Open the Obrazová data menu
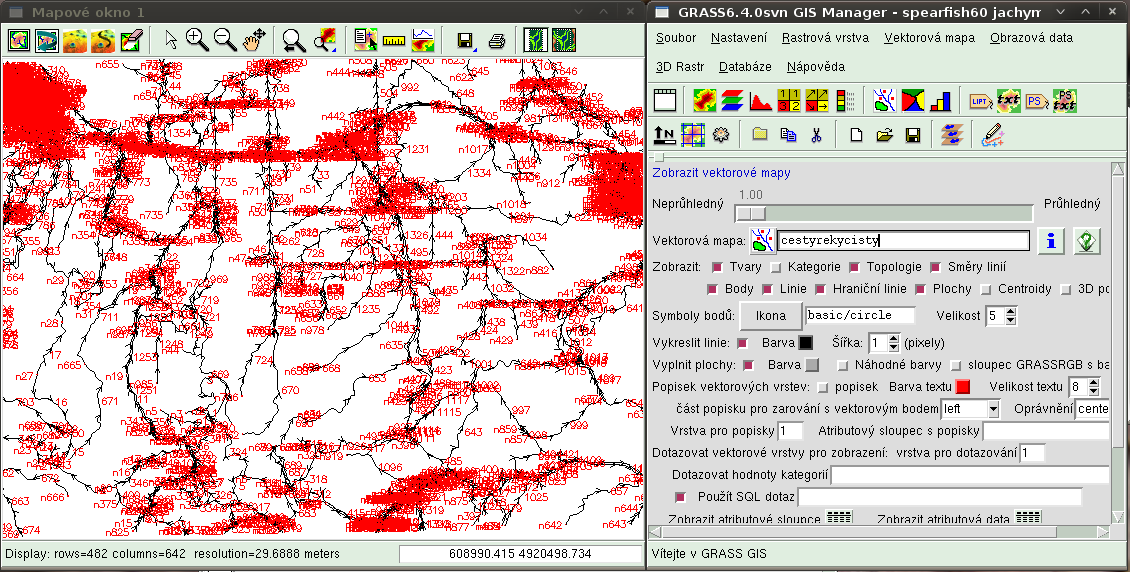 coord(1031,37)
